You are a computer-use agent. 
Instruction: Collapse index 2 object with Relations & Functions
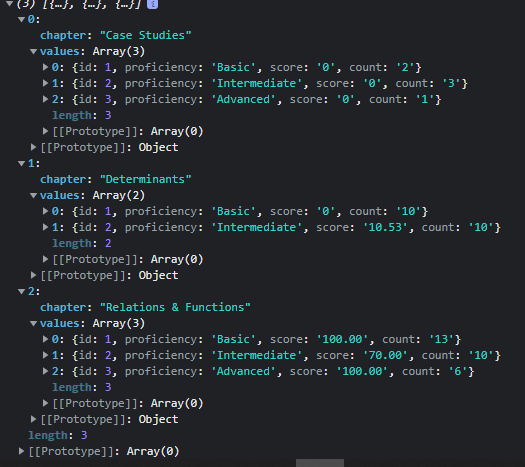click(21, 291)
